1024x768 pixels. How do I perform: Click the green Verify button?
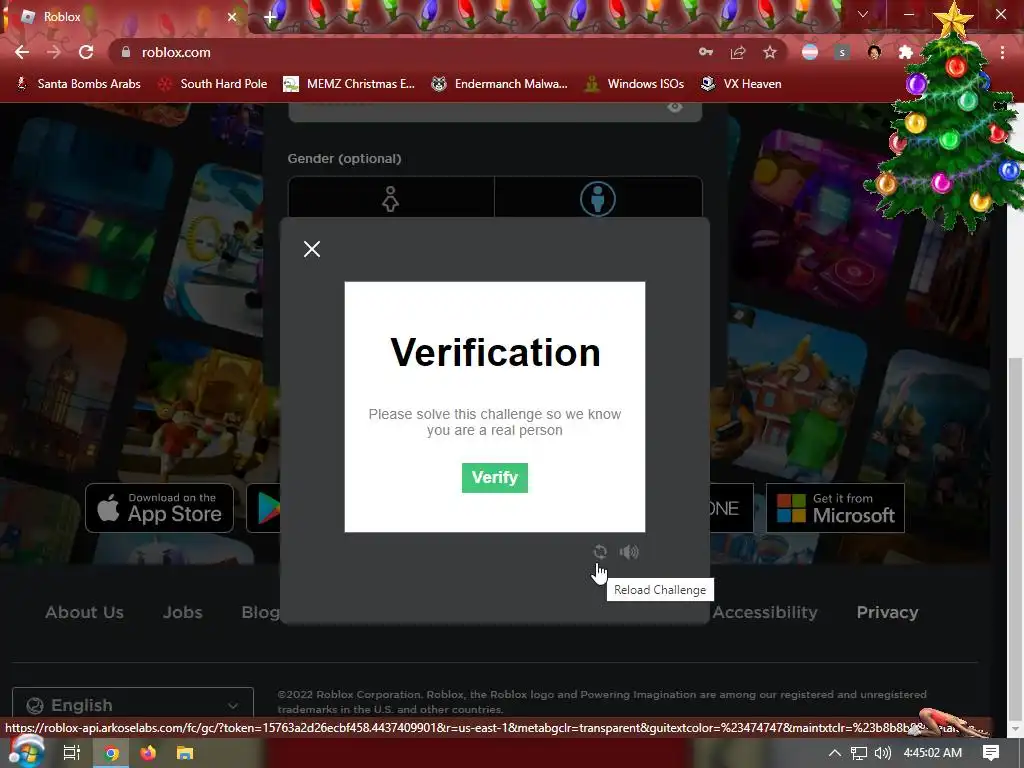pos(494,477)
